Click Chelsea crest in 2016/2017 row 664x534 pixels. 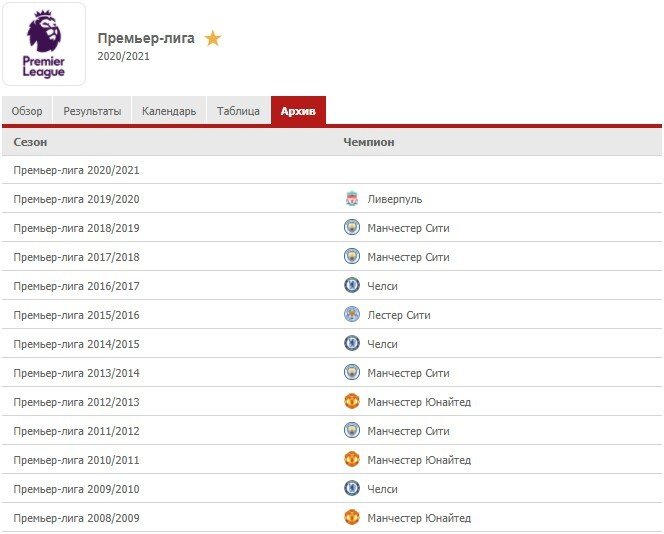[351, 286]
